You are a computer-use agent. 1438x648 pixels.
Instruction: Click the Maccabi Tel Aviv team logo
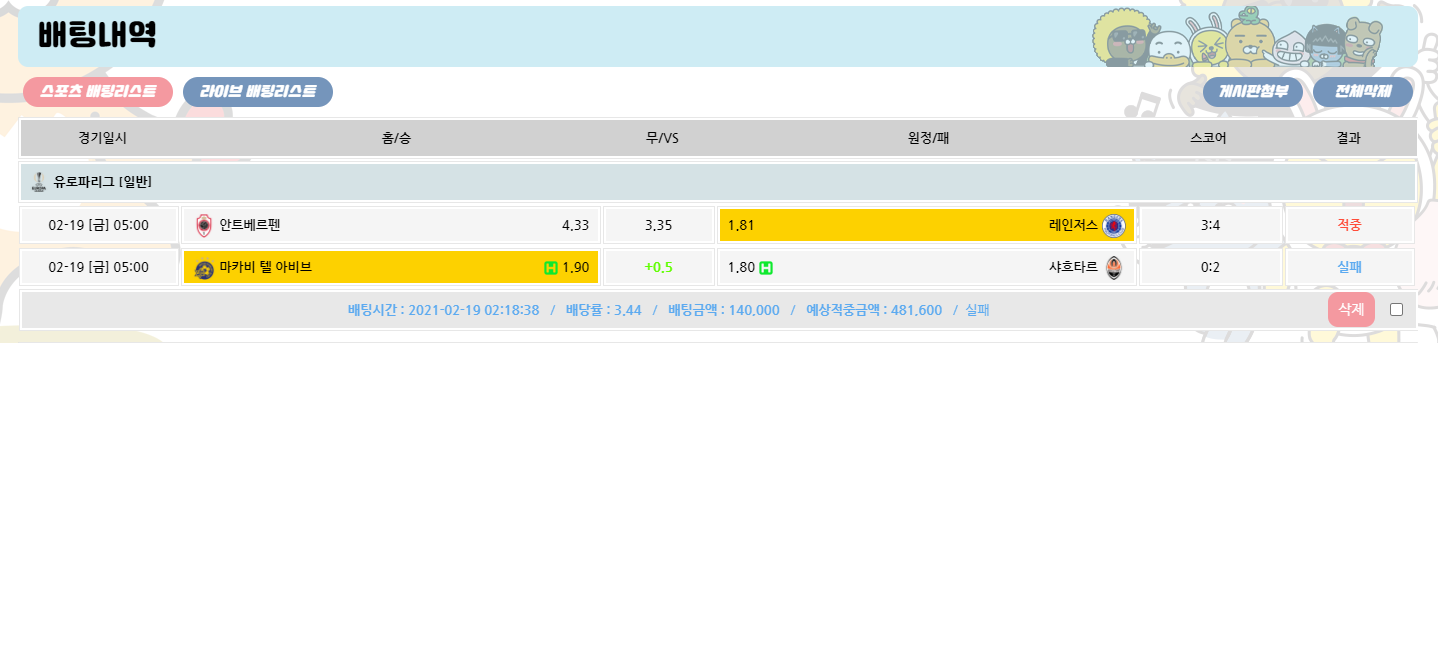click(x=204, y=268)
